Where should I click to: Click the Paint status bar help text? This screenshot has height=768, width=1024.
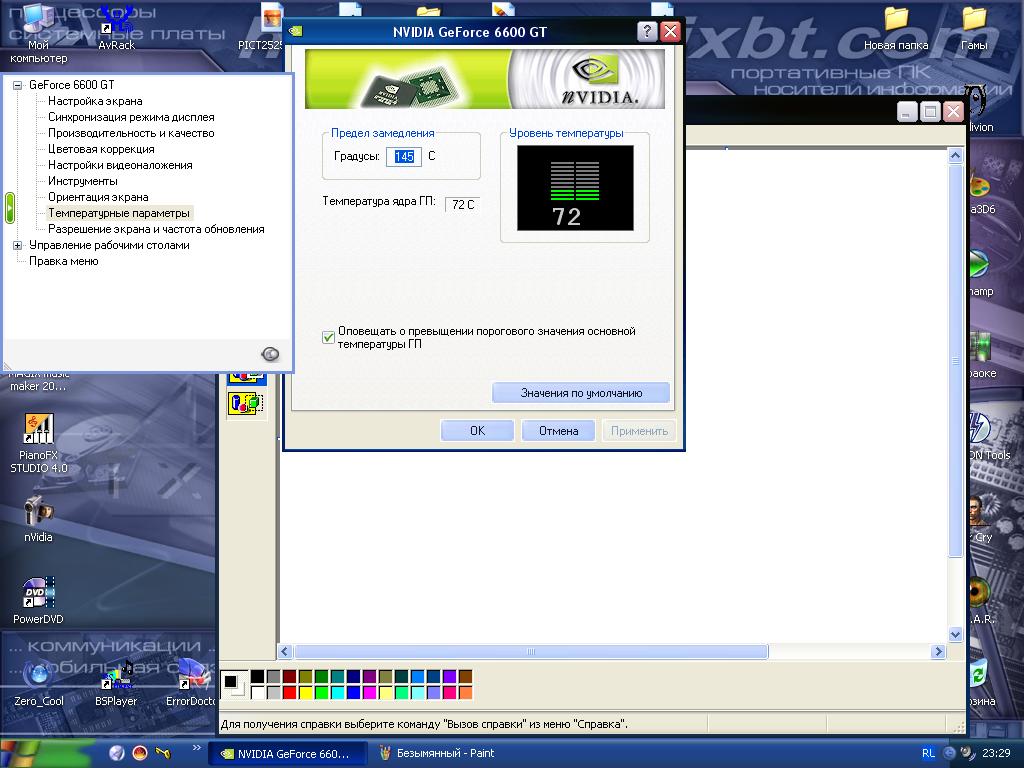pos(424,724)
